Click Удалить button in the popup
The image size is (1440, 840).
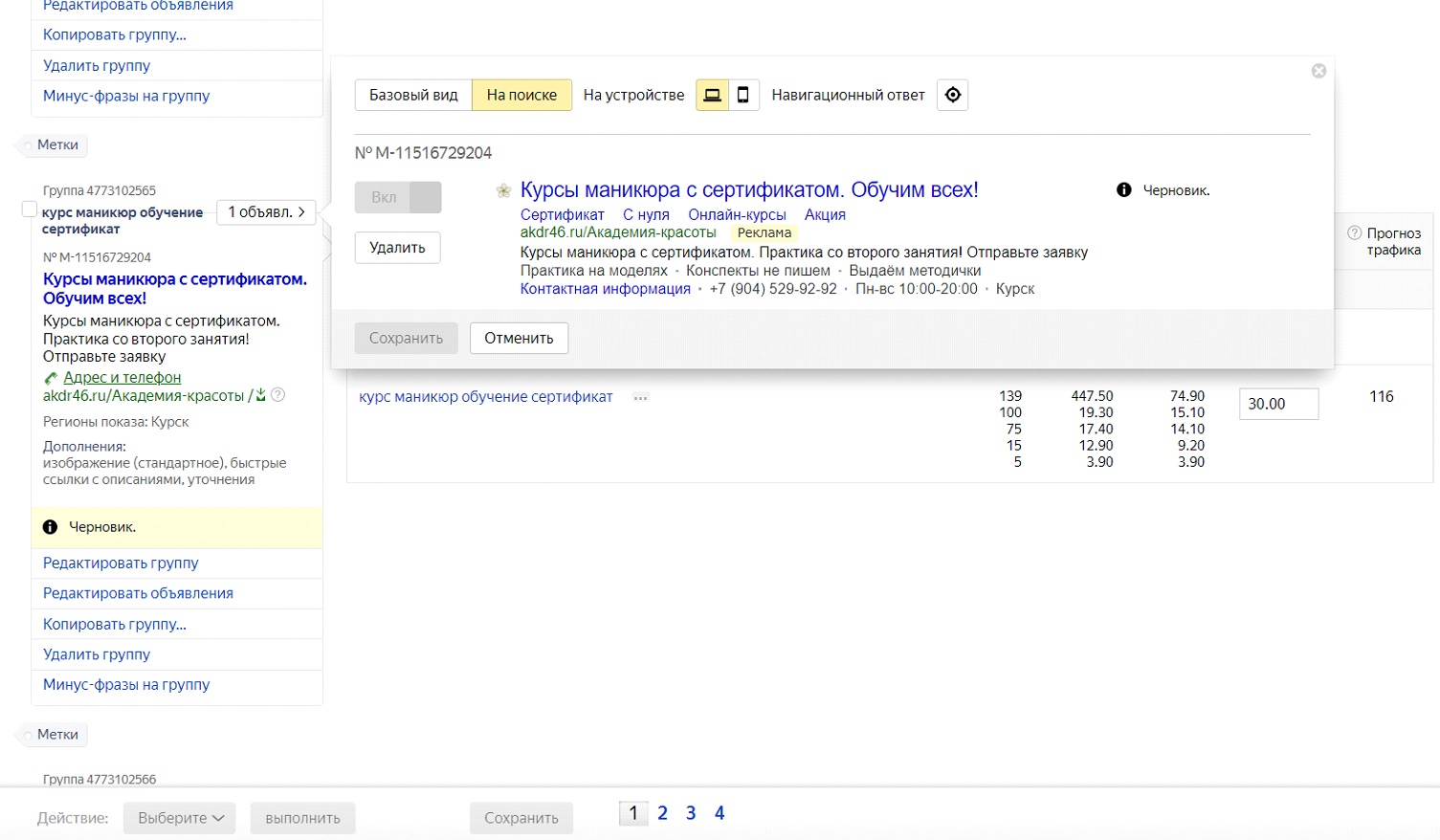click(397, 248)
